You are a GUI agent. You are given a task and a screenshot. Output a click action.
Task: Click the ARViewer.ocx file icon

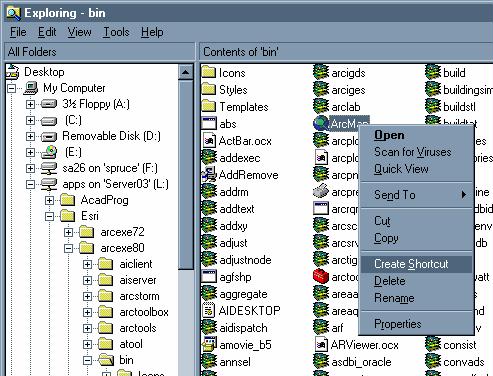[321, 344]
